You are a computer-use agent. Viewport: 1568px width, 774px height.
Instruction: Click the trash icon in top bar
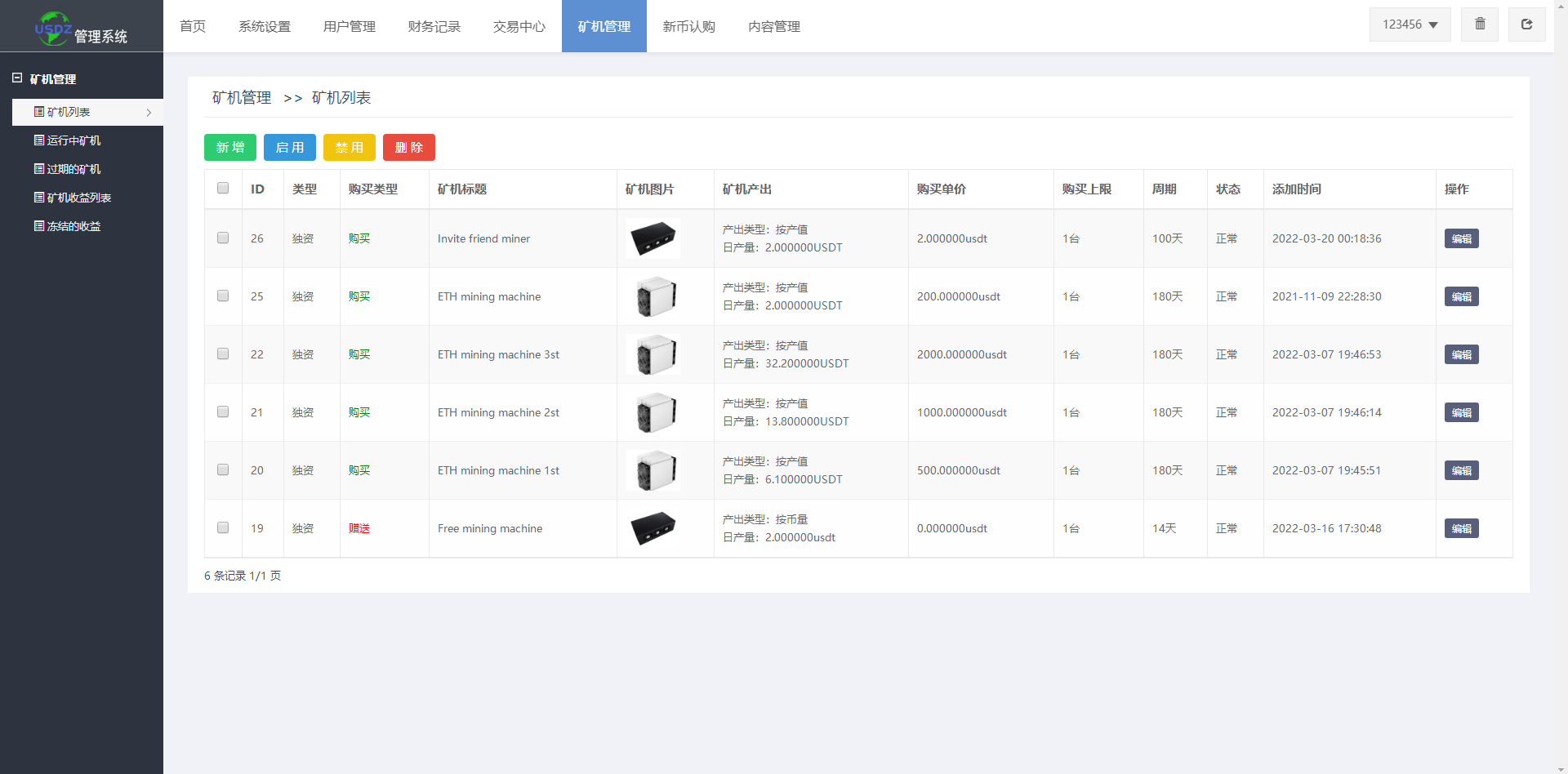tap(1479, 24)
